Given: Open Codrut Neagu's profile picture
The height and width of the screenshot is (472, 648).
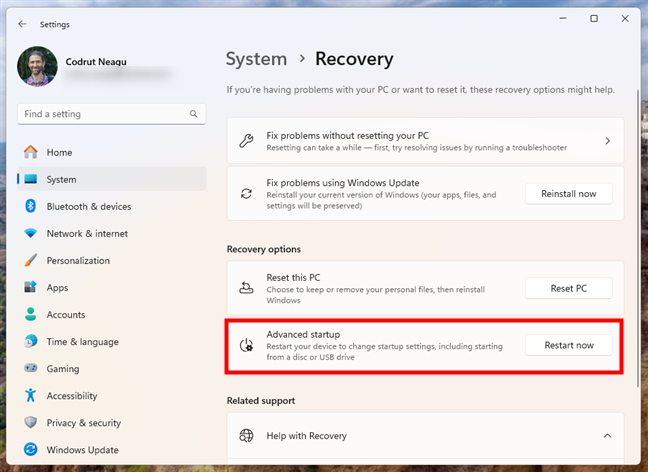Looking at the screenshot, I should click(x=37, y=66).
